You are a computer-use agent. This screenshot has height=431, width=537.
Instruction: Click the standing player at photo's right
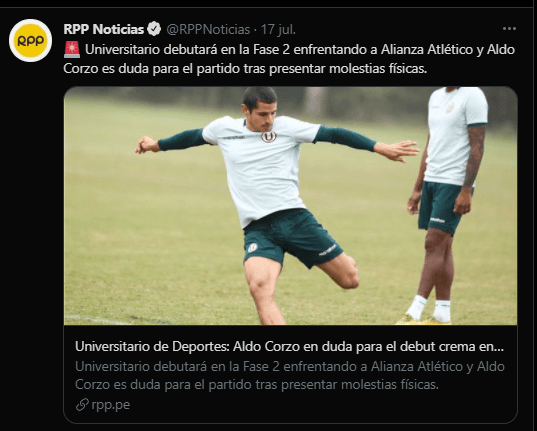(448, 206)
